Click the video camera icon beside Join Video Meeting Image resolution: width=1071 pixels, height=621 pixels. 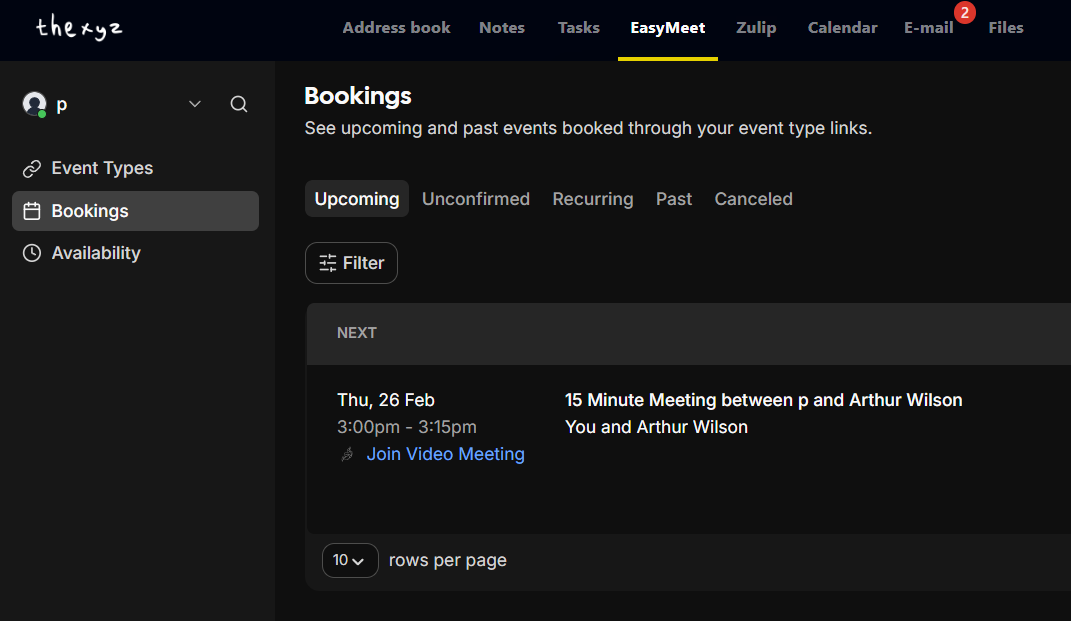pyautogui.click(x=347, y=453)
